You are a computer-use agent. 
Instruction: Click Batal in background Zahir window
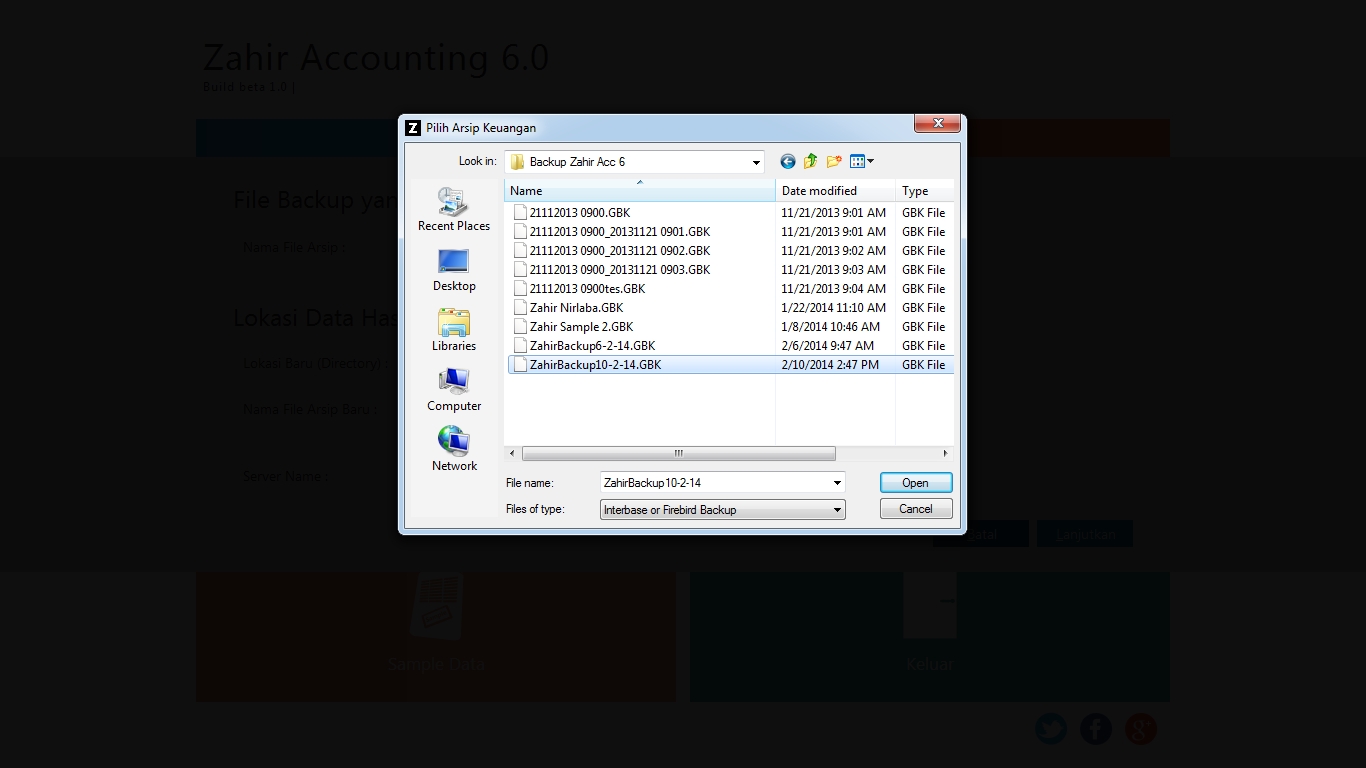coord(981,535)
